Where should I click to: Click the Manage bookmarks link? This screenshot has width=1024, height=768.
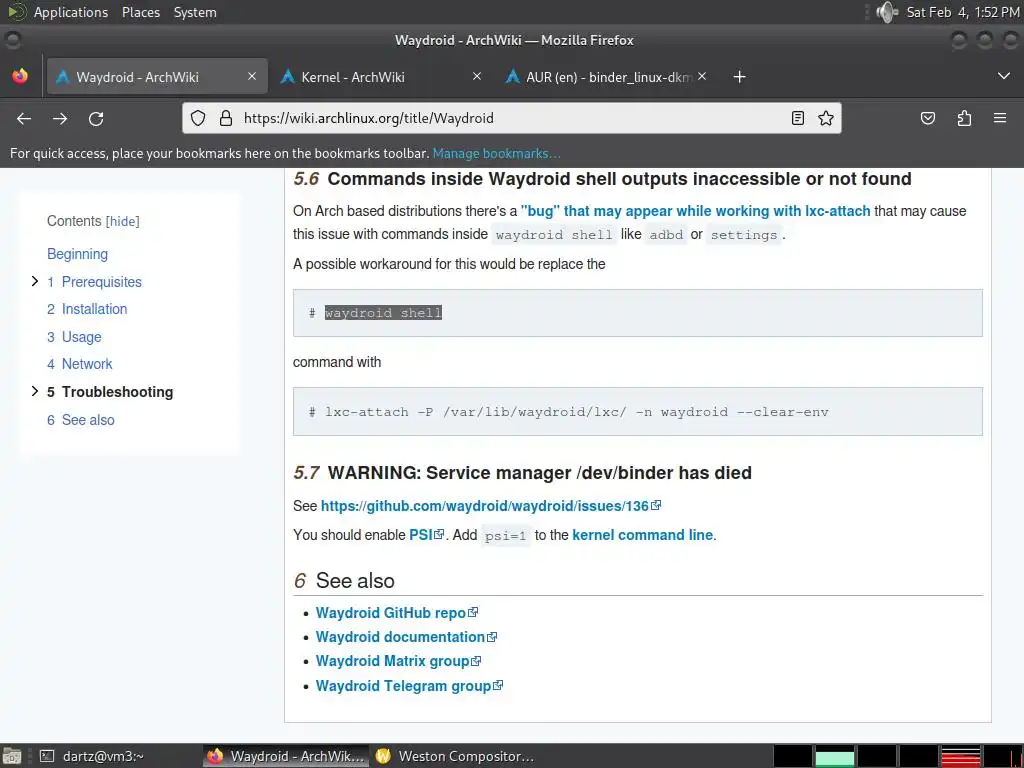(x=496, y=153)
